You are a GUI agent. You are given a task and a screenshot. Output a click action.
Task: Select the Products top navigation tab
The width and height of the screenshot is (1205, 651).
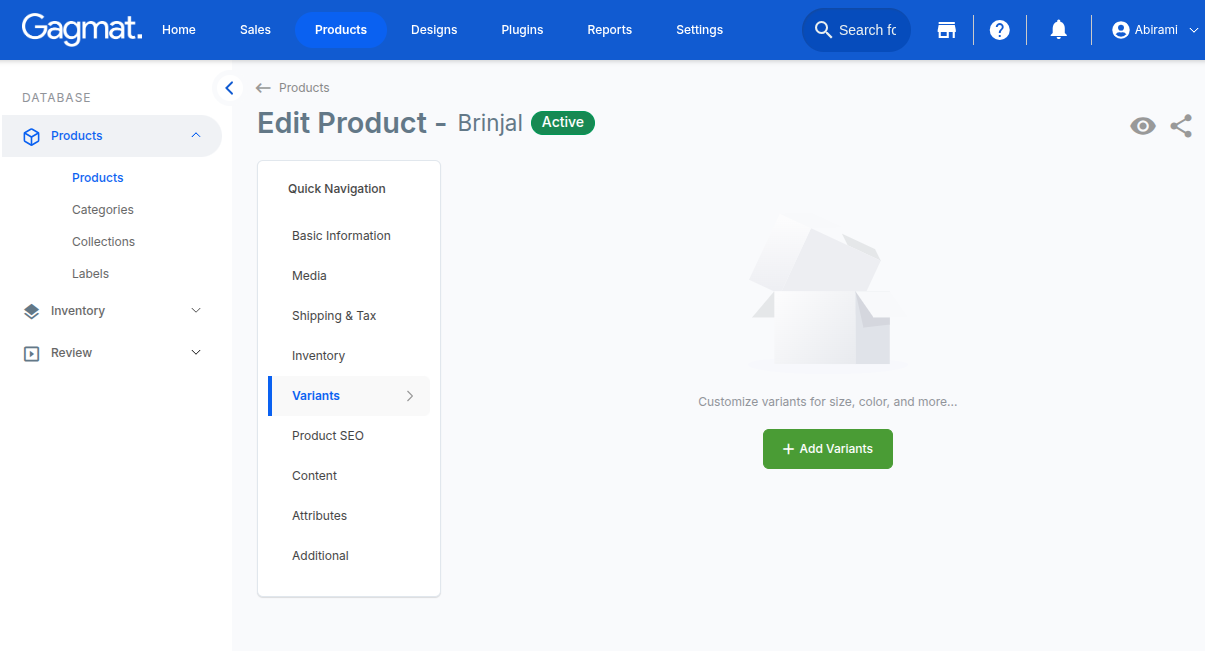(x=341, y=30)
